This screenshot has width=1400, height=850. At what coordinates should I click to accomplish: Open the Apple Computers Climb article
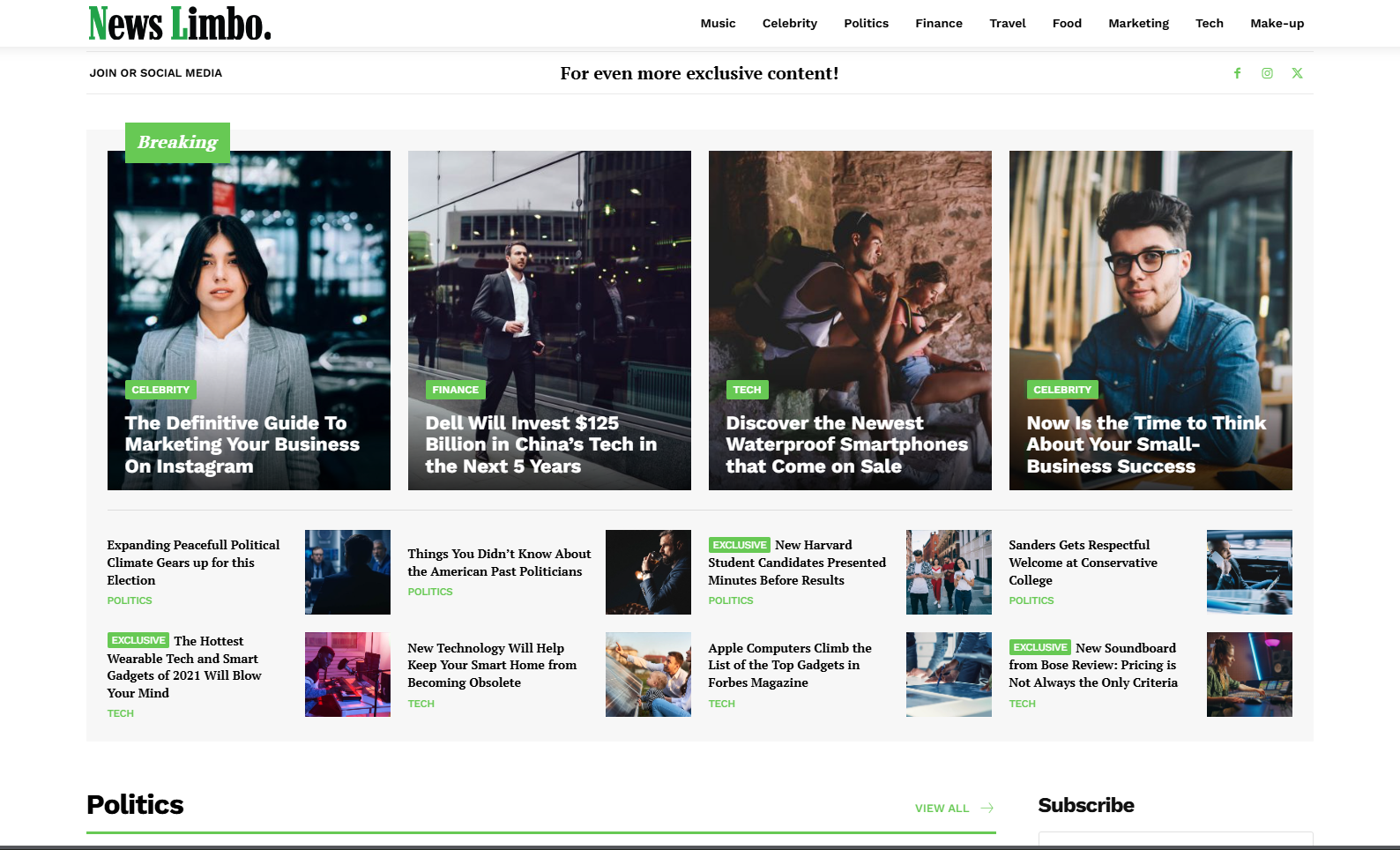[x=789, y=665]
